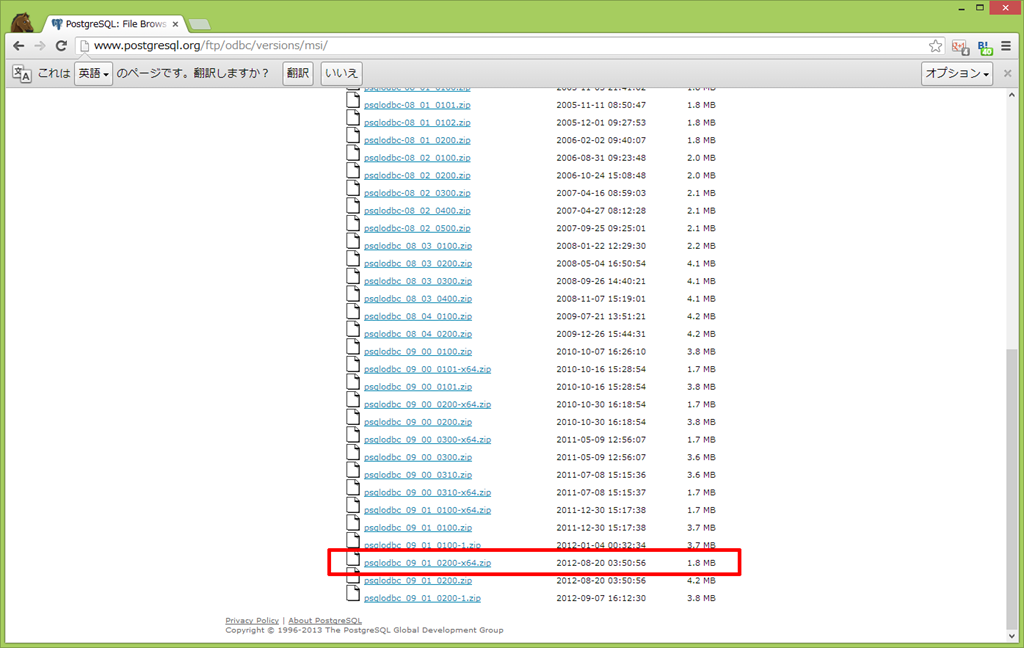1024x648 pixels.
Task: Close the translation bar
Action: pos(1008,73)
